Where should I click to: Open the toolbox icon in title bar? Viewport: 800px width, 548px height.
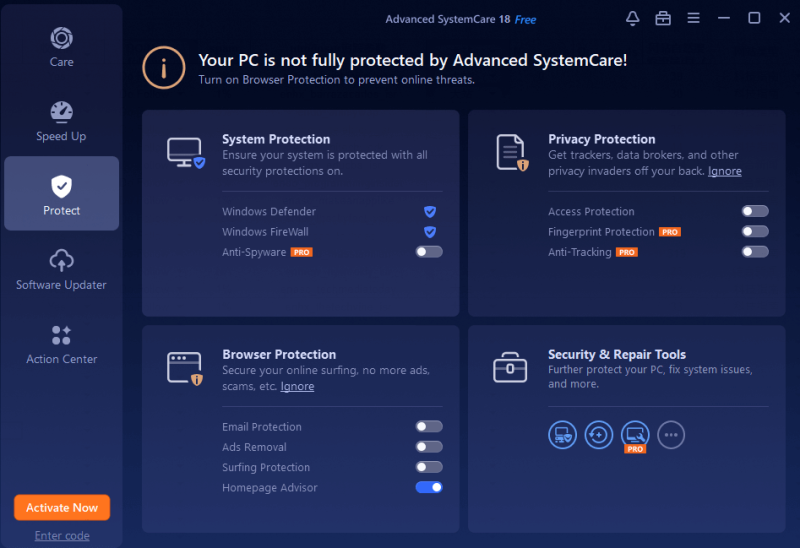(663, 18)
